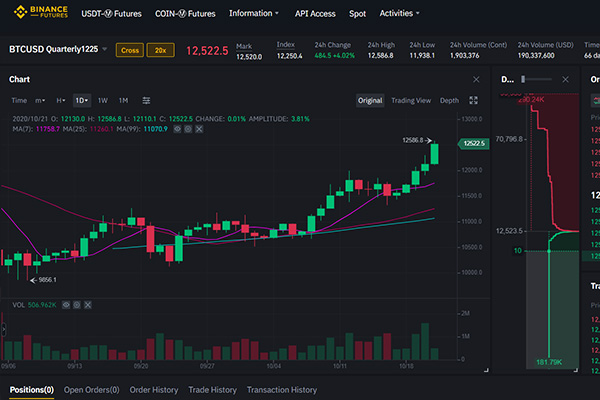
Task: Switch to Trading View chart
Action: [411, 100]
